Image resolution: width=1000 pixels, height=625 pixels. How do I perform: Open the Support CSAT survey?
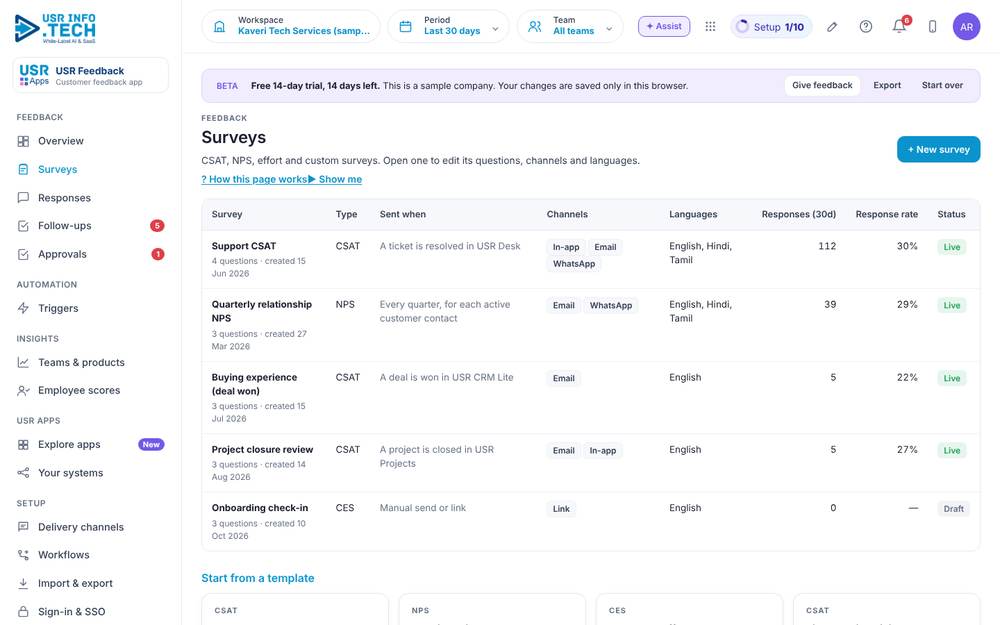(x=244, y=246)
